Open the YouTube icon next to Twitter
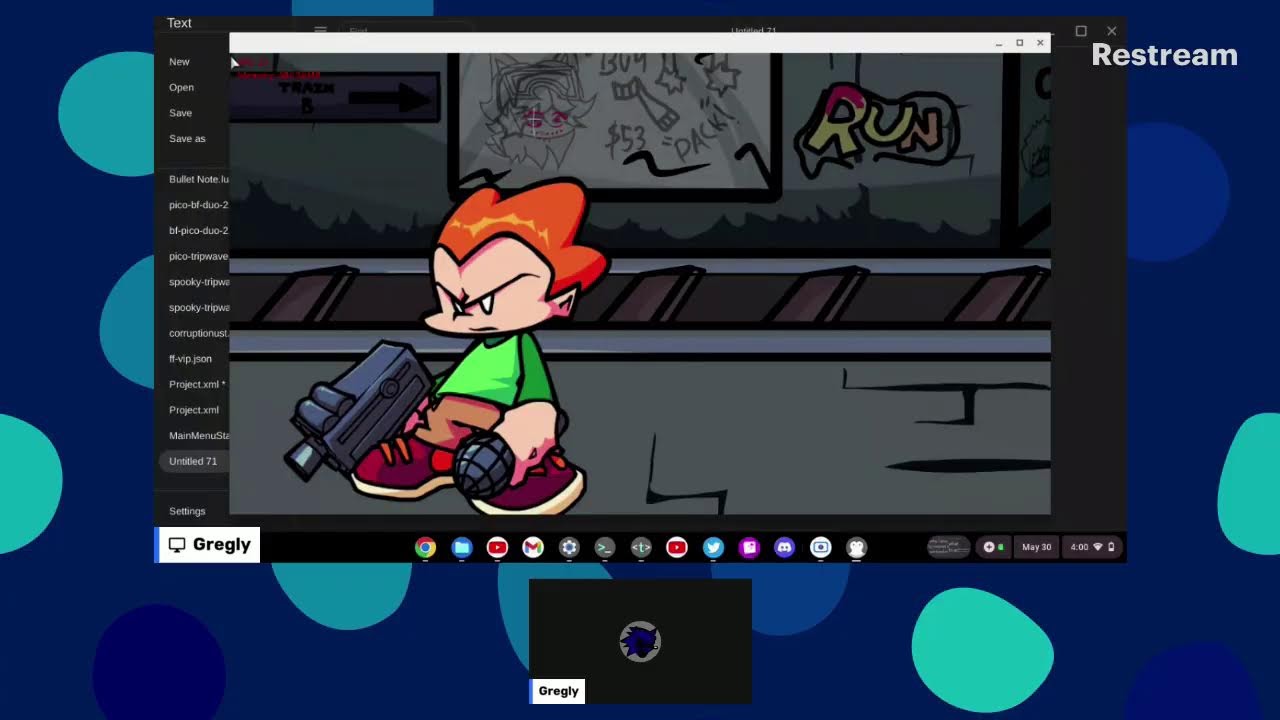 [x=677, y=547]
